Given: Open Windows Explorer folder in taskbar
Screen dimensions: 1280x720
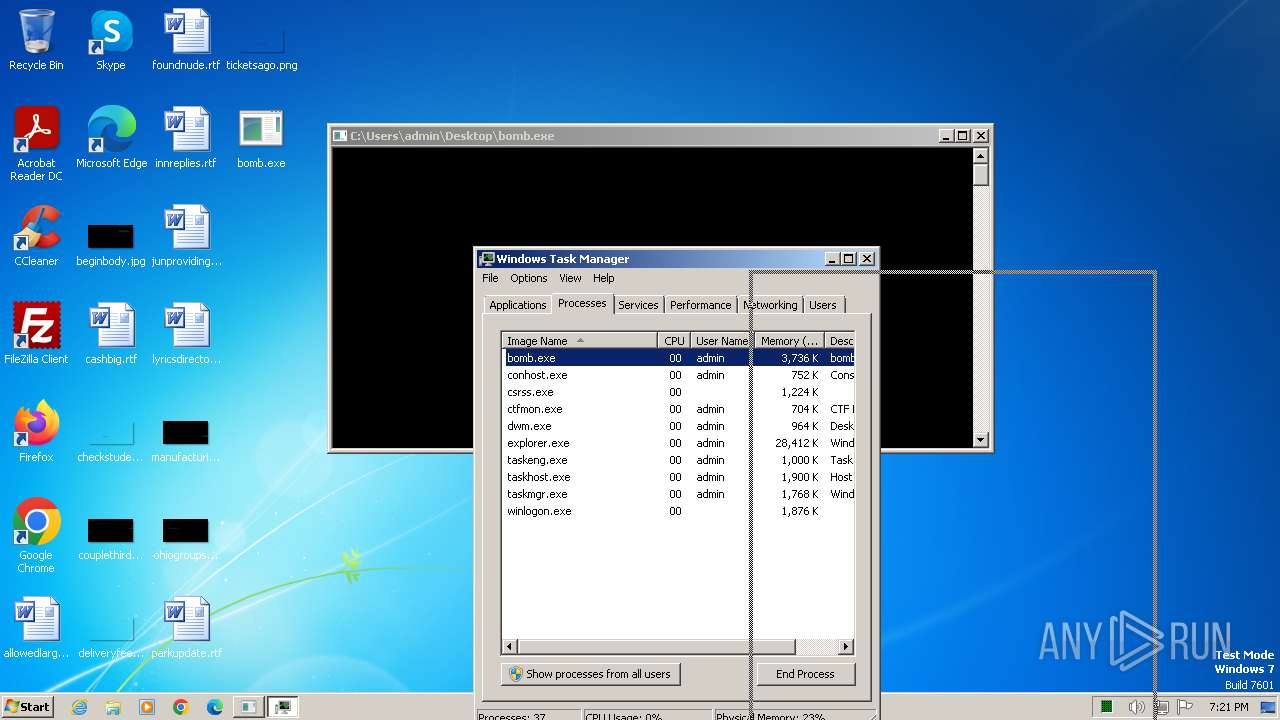Looking at the screenshot, I should pos(113,707).
